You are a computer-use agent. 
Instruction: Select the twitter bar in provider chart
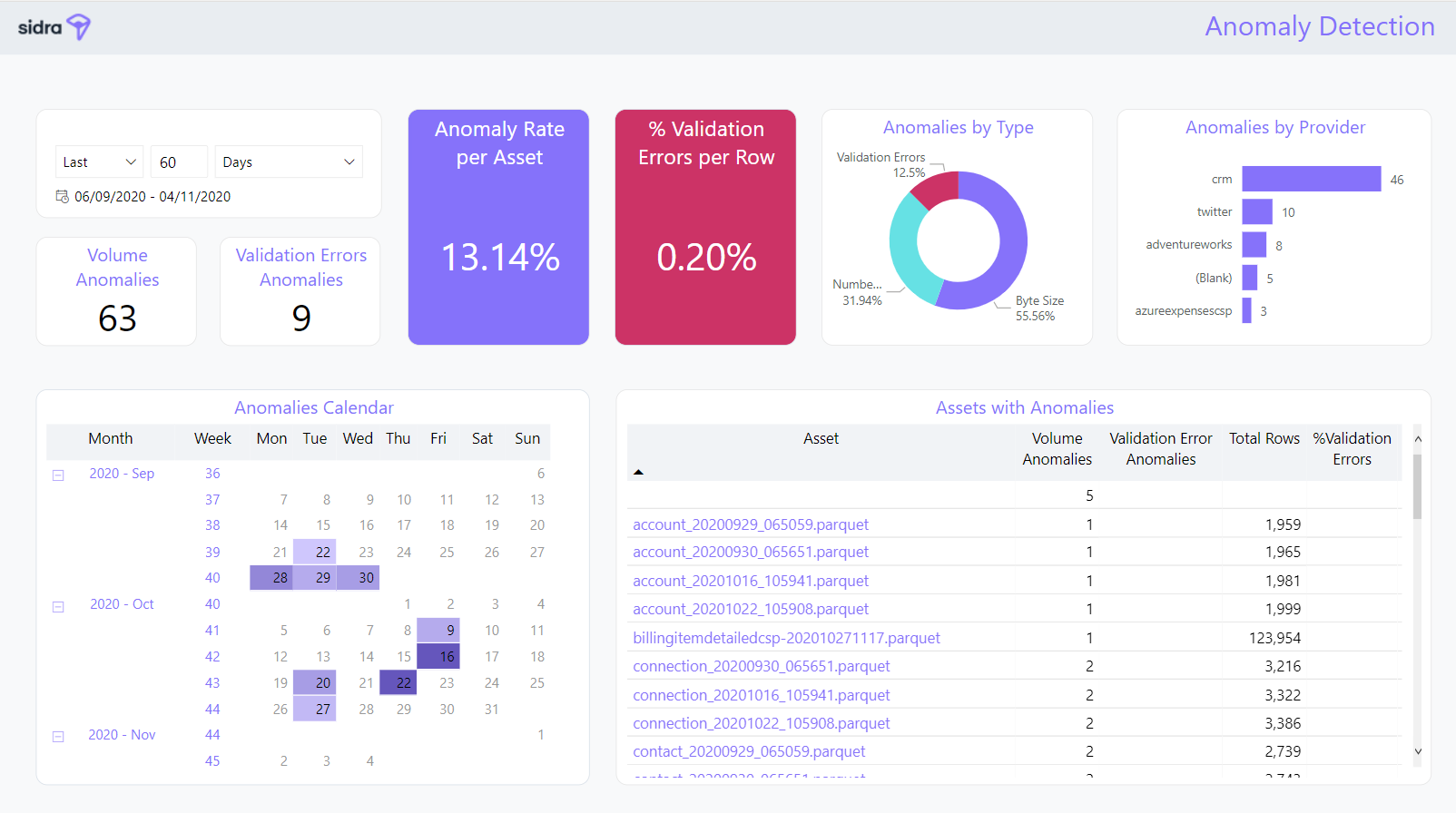(1256, 212)
